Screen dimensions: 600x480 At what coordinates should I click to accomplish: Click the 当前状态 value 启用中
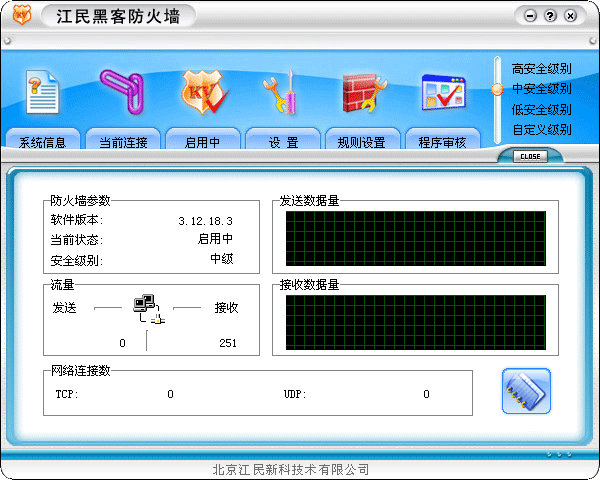(x=215, y=239)
